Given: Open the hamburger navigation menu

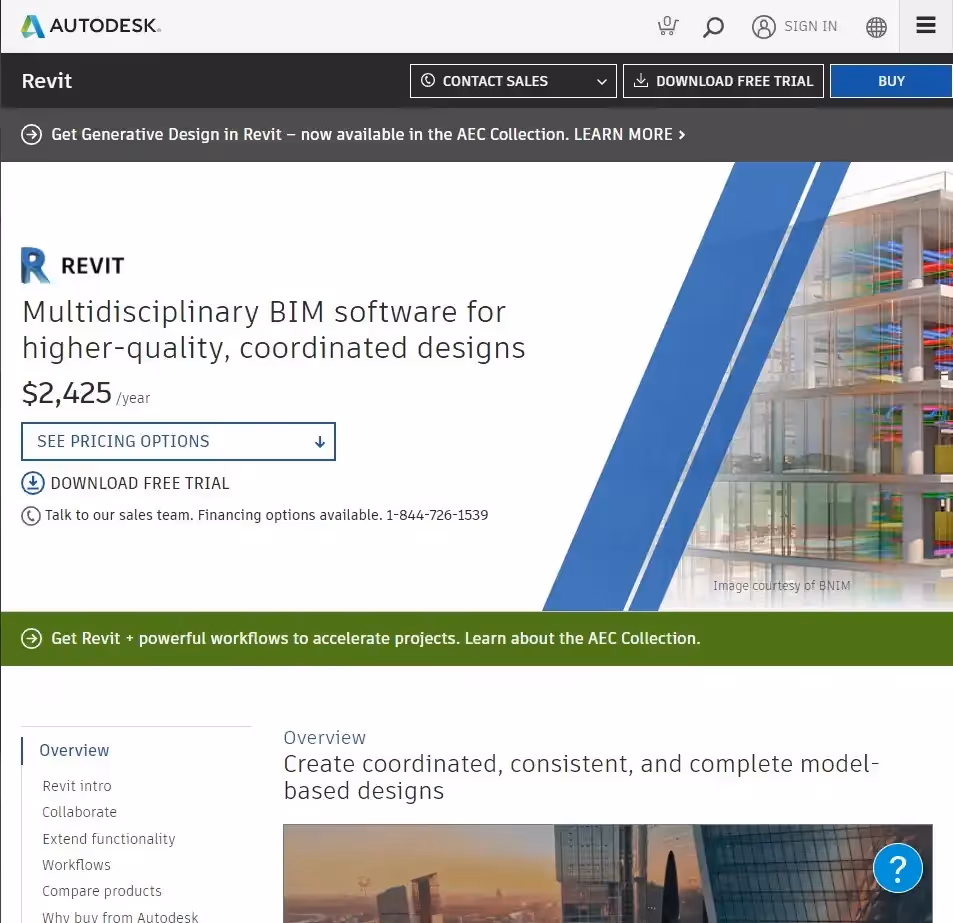Looking at the screenshot, I should pos(925,26).
